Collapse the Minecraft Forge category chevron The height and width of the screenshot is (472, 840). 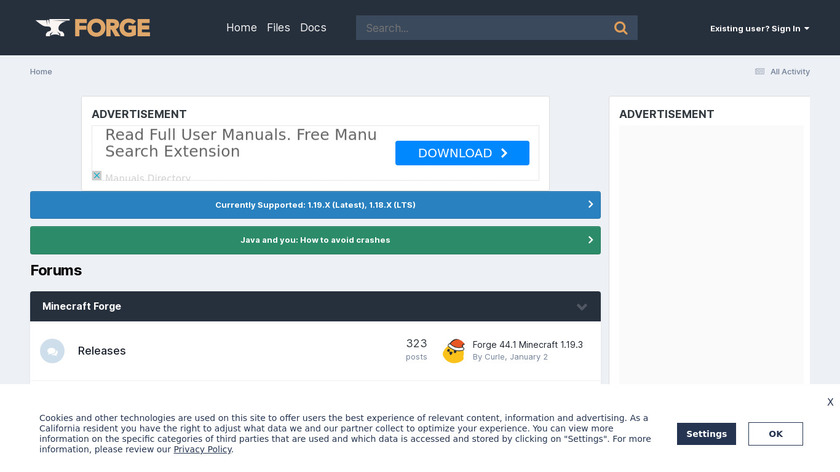pos(582,307)
